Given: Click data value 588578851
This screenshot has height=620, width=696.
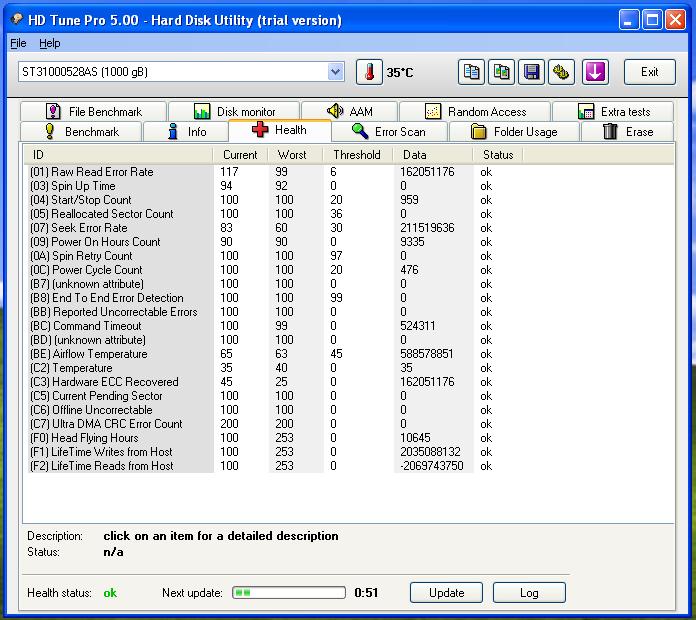Looking at the screenshot, I should pyautogui.click(x=427, y=354).
